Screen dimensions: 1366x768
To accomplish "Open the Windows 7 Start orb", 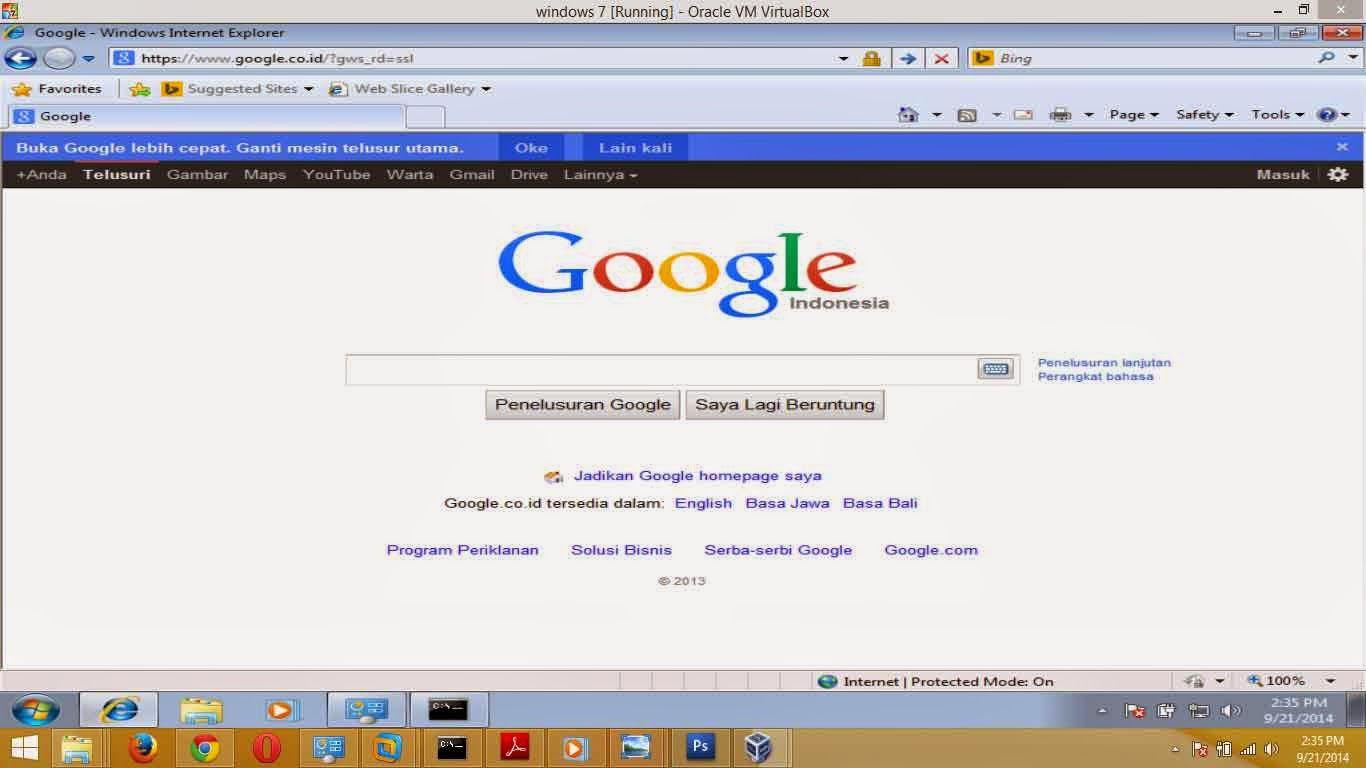I will 36,710.
